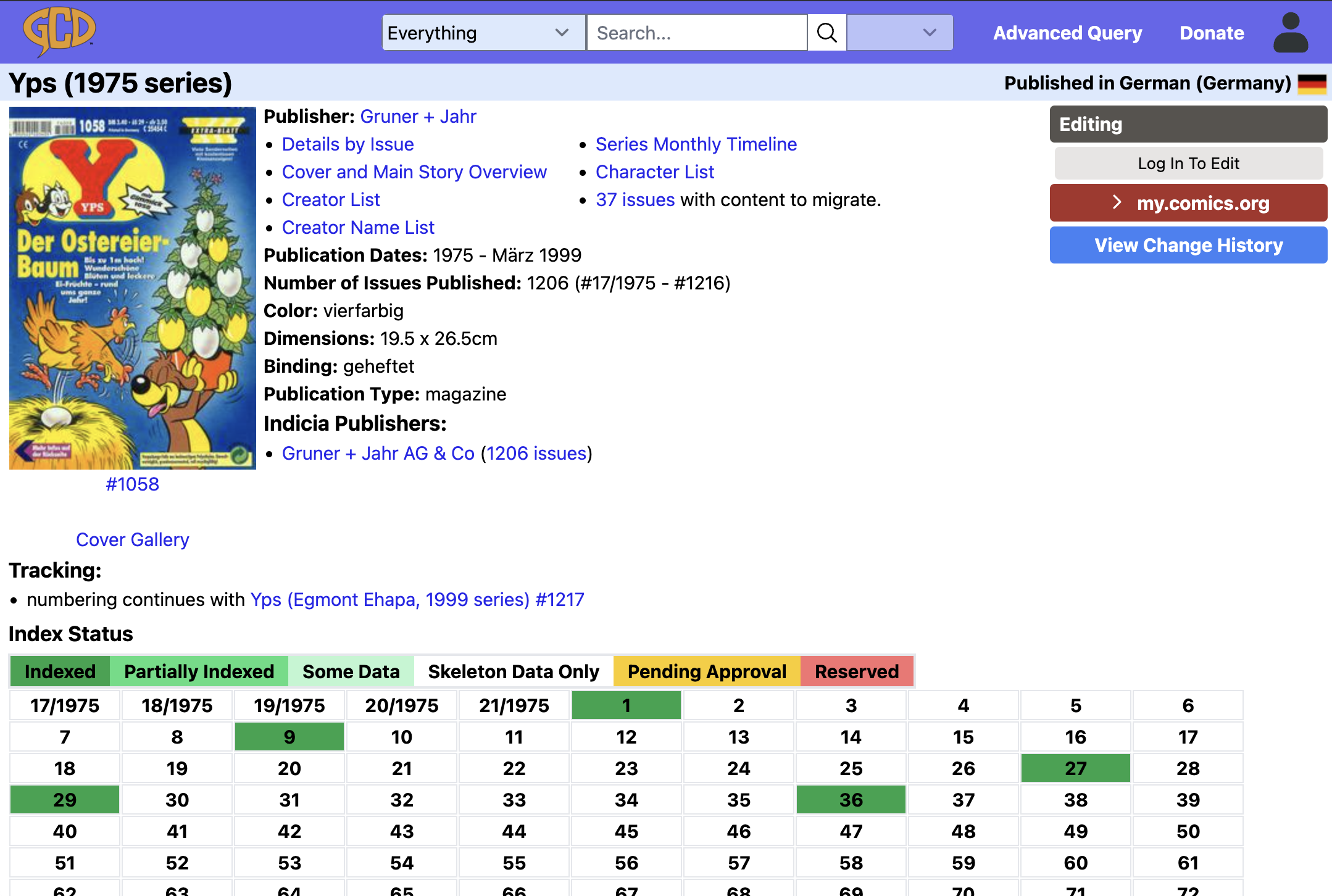
Task: Open issue 59 cell
Action: [x=964, y=863]
